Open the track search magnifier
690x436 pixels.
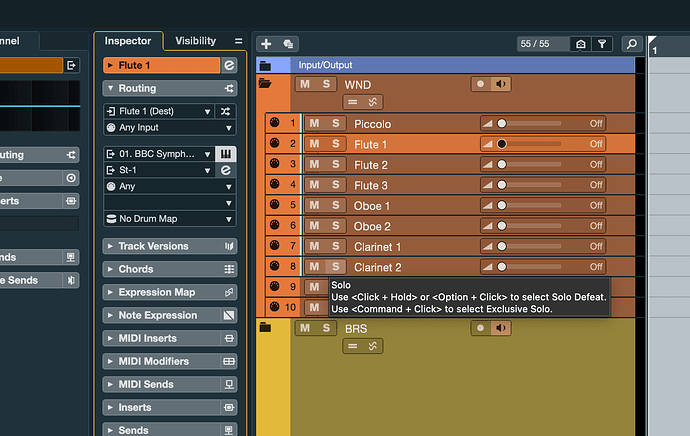coord(631,44)
